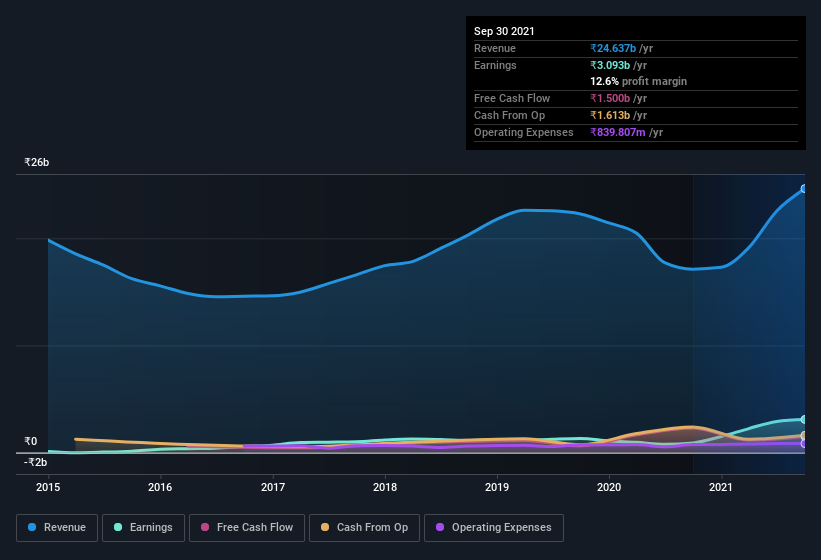Click the ₹24.637b revenue value
This screenshot has height=560, width=821.
coord(613,48)
